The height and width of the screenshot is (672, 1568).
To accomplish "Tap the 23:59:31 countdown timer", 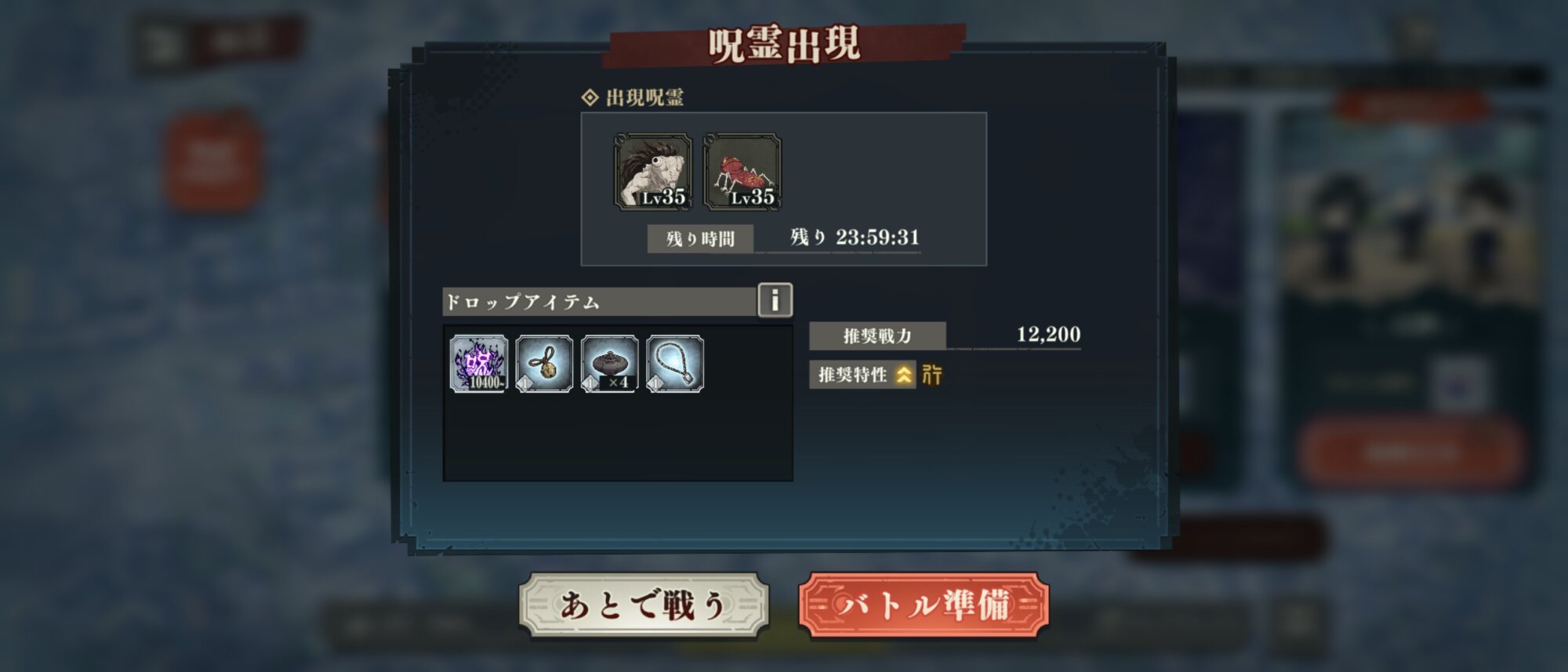I will (x=877, y=237).
